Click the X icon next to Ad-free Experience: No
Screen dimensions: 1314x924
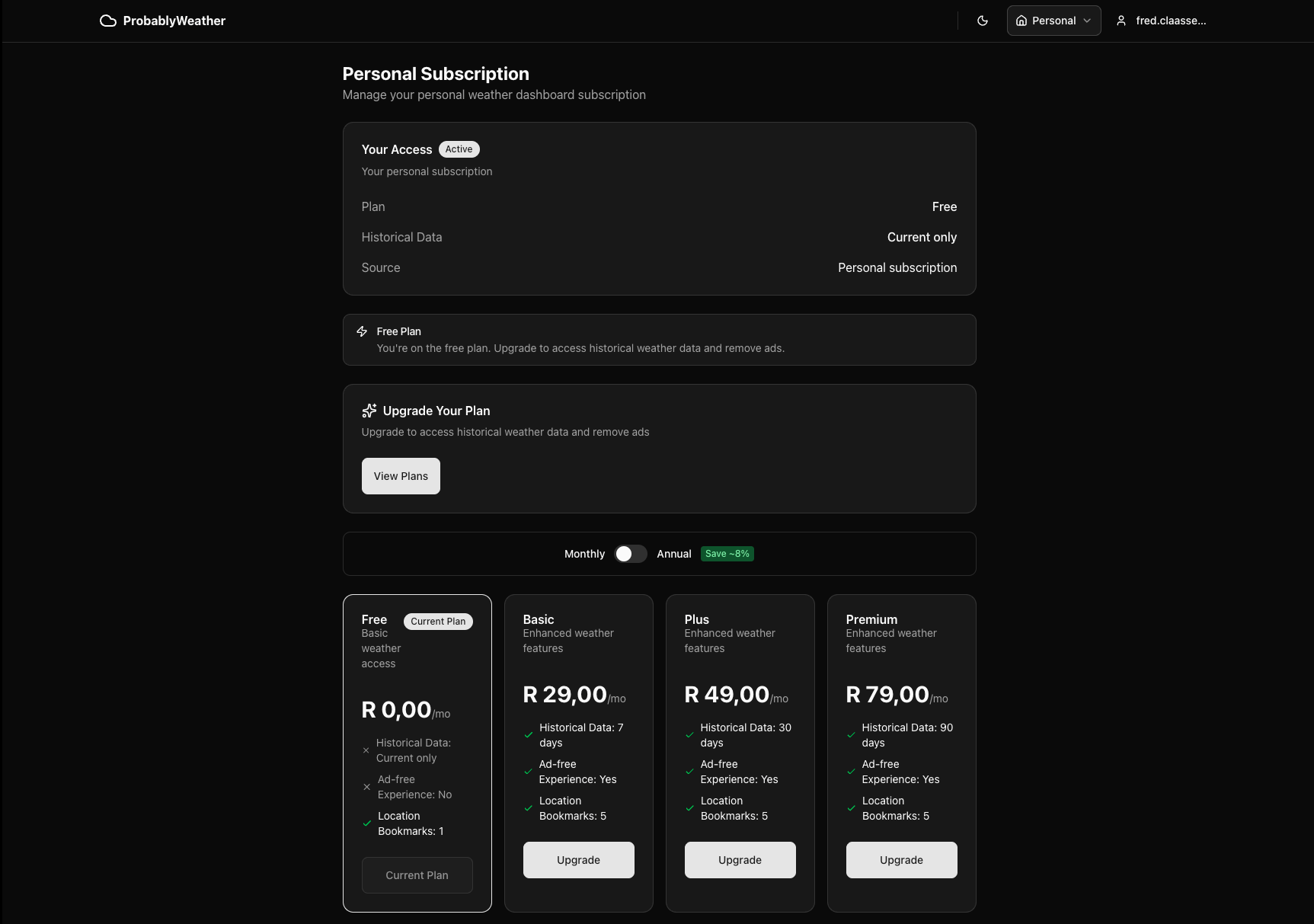[367, 787]
